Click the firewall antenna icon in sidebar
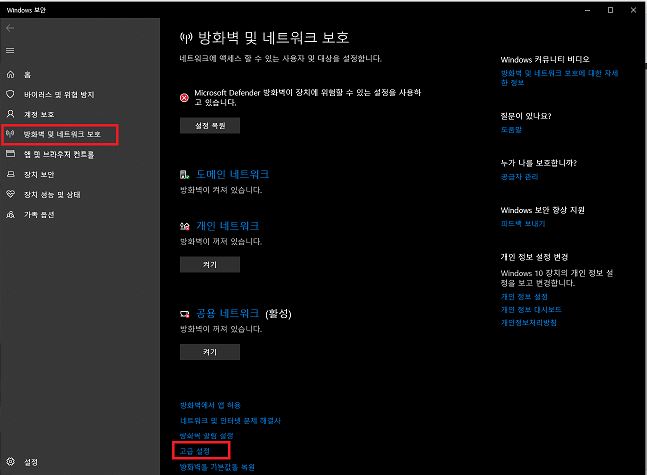This screenshot has width=647, height=475. tap(10, 134)
